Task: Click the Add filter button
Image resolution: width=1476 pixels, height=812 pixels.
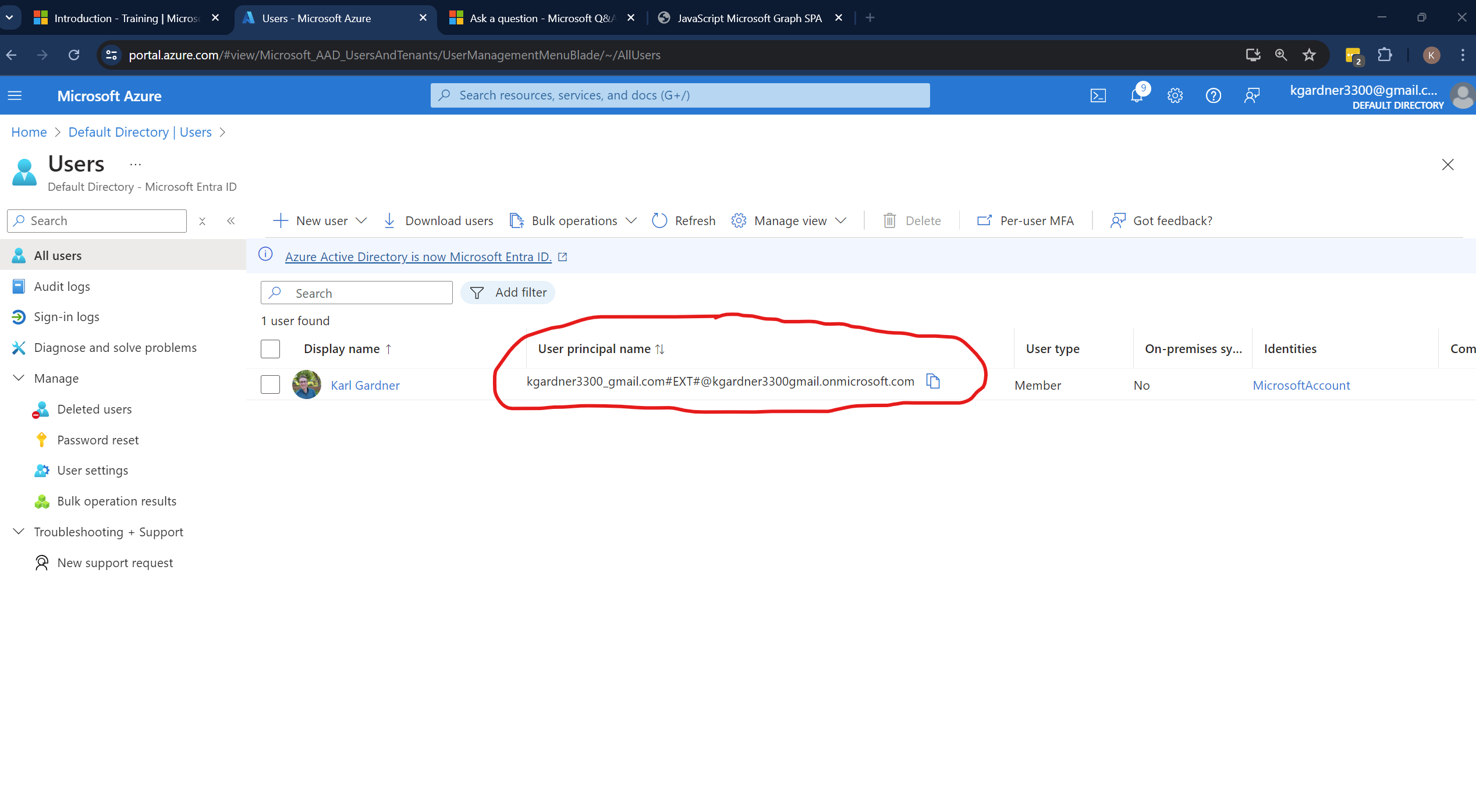Action: [508, 293]
